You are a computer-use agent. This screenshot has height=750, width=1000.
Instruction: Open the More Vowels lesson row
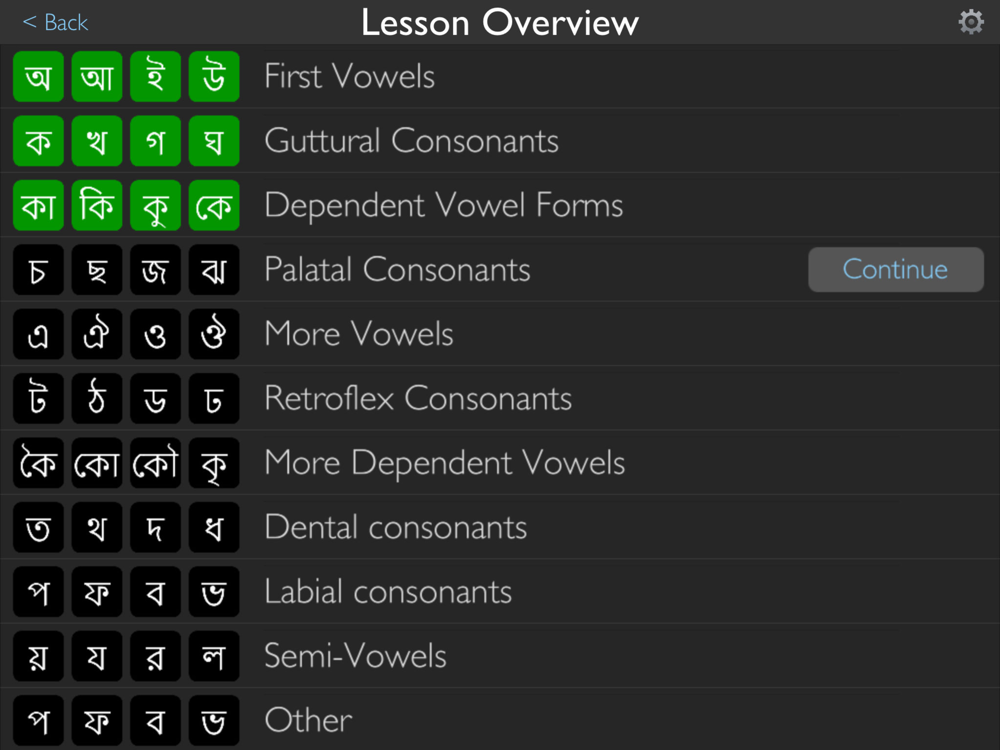coord(500,334)
